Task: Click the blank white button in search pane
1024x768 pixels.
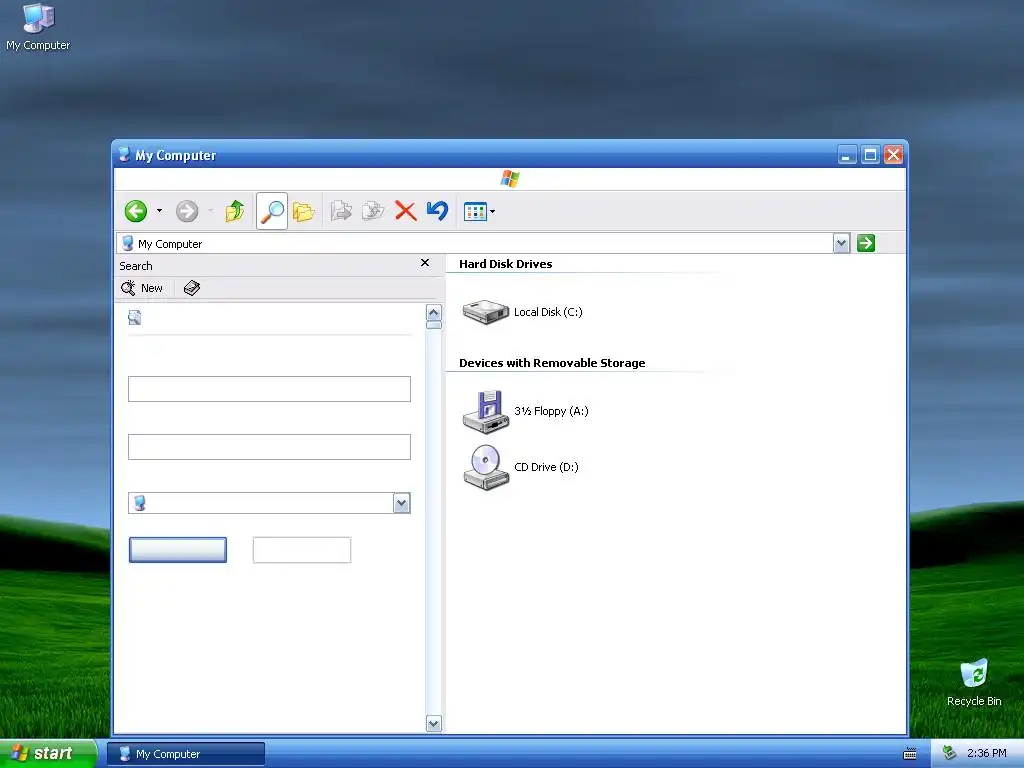Action: coord(302,550)
